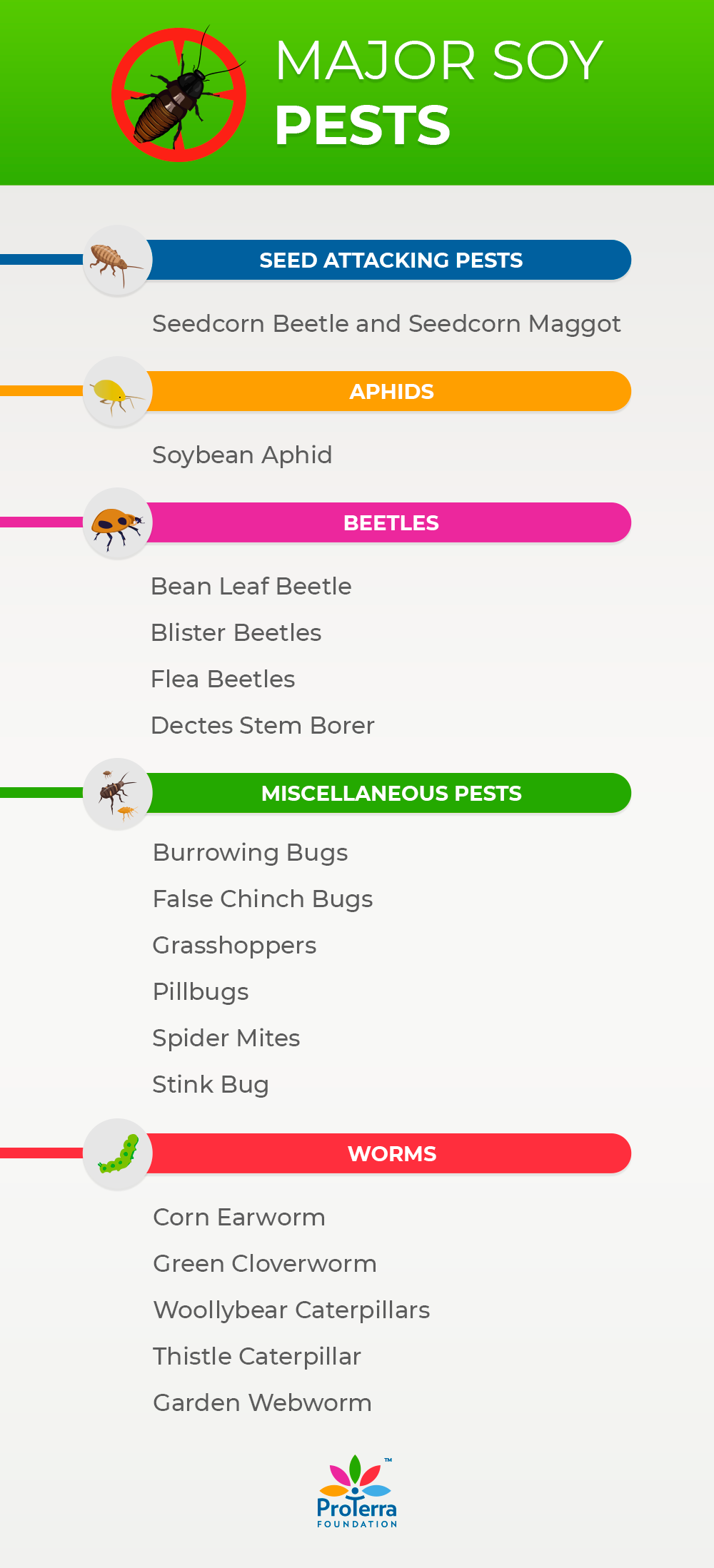
Task: Click Seedcorn Beetle and Seedcorn Maggot text
Action: coord(386,324)
